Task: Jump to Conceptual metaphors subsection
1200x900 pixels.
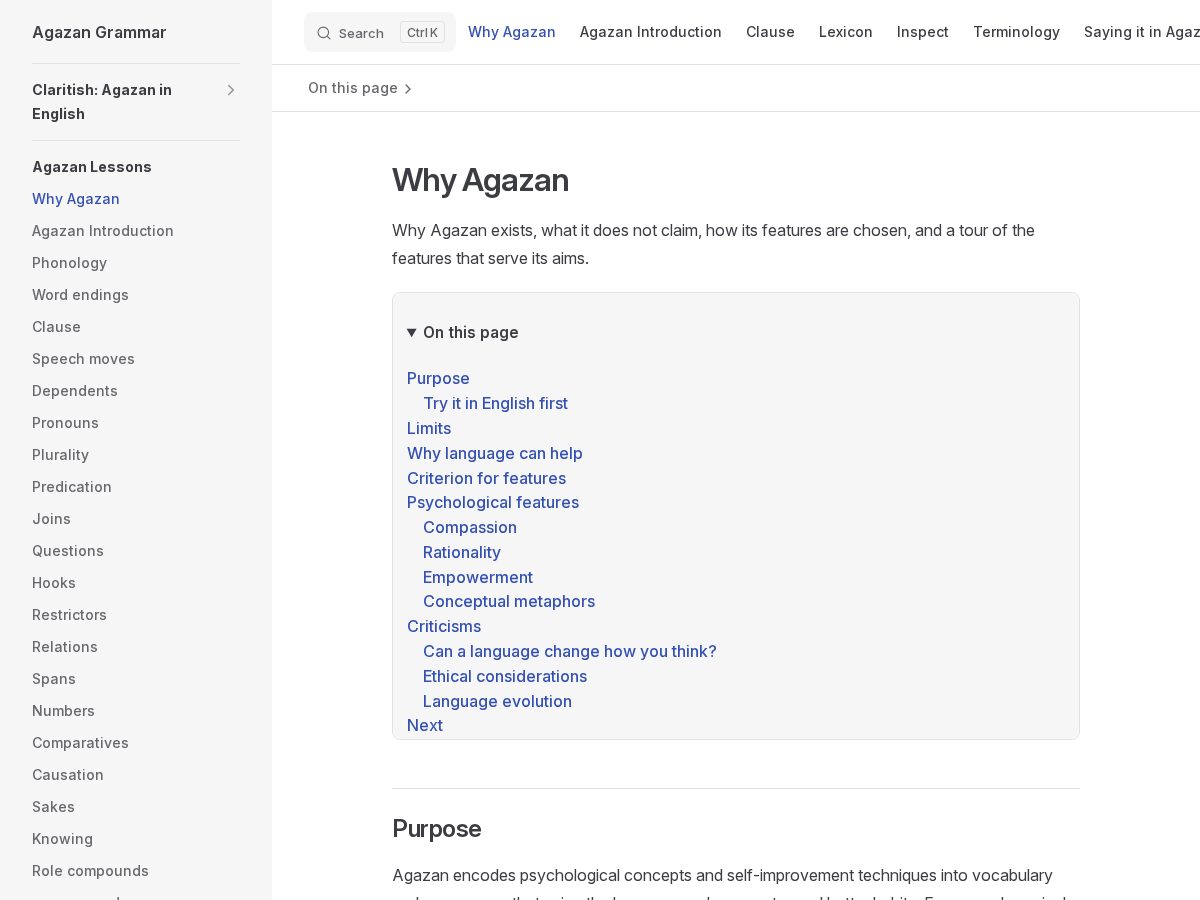Action: click(x=509, y=601)
